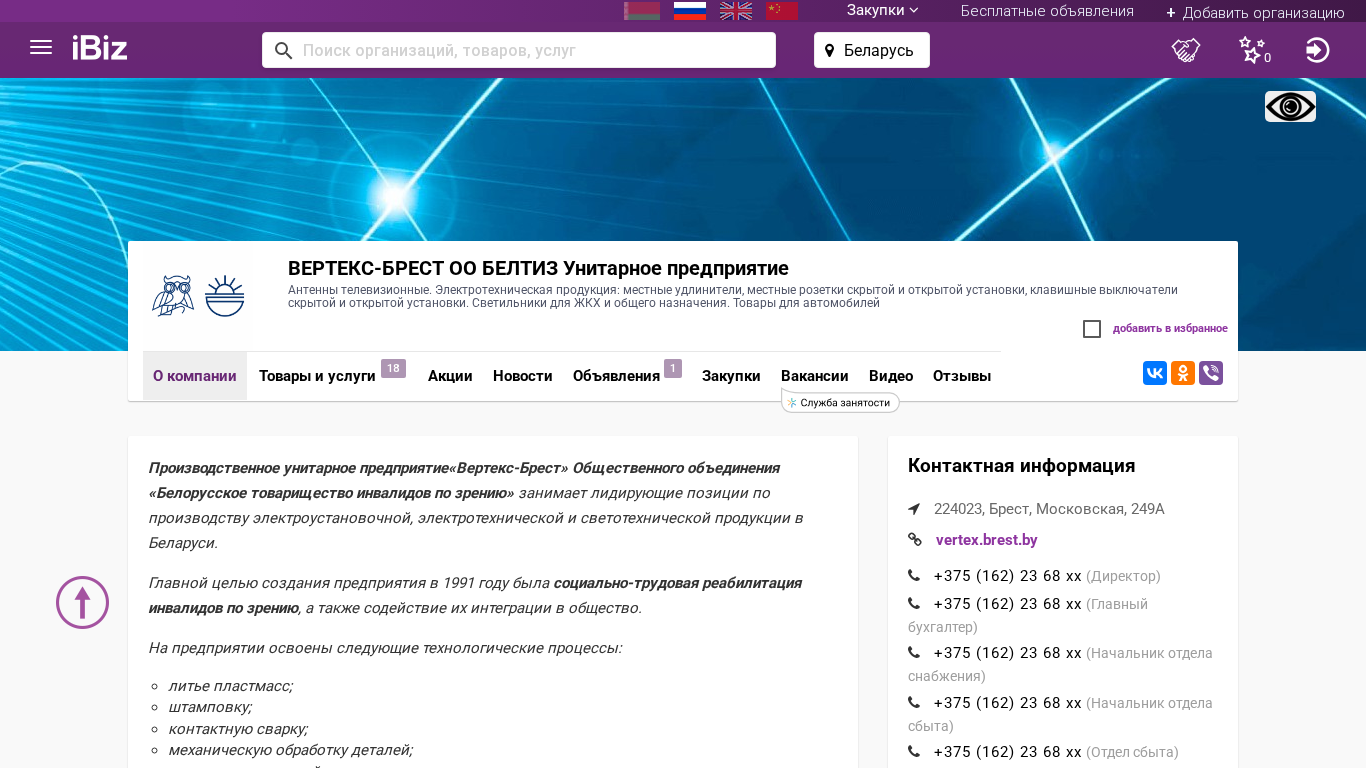This screenshot has width=1366, height=768.
Task: Click the list item 'литье пластмасс;'
Action: click(x=230, y=686)
